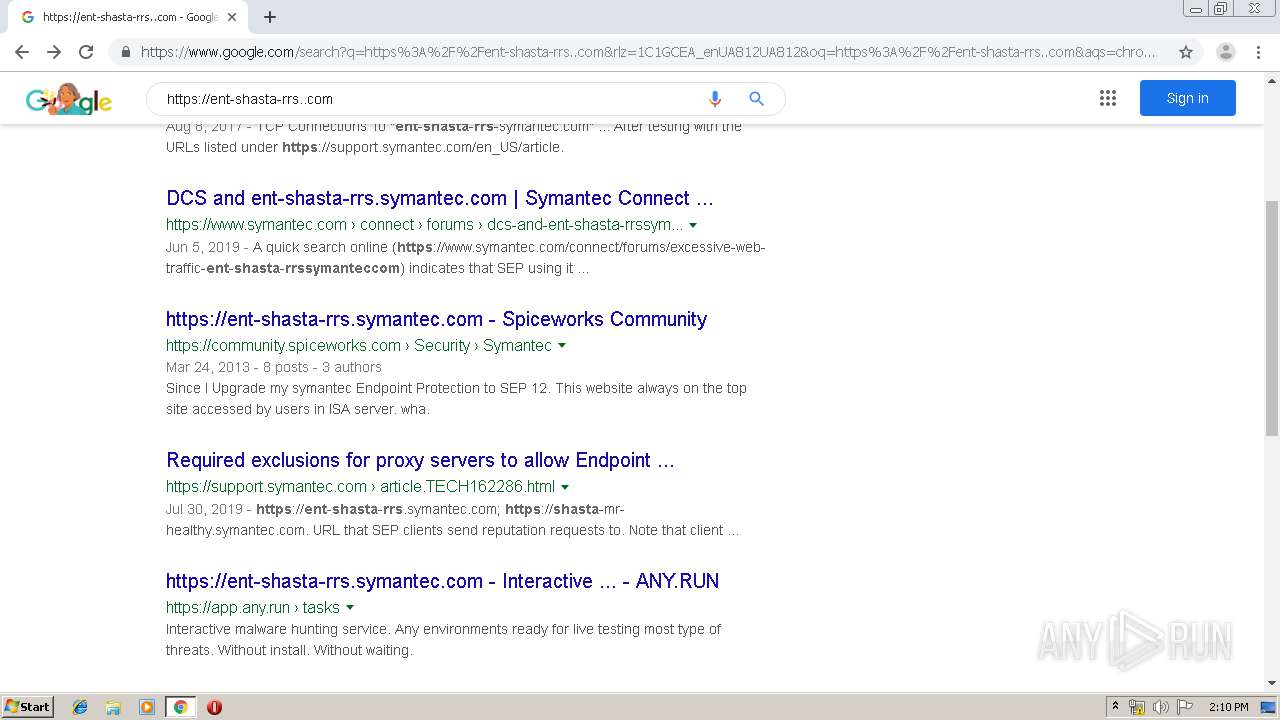This screenshot has height=720, width=1280.
Task: Click the Sign in button
Action: [1187, 98]
